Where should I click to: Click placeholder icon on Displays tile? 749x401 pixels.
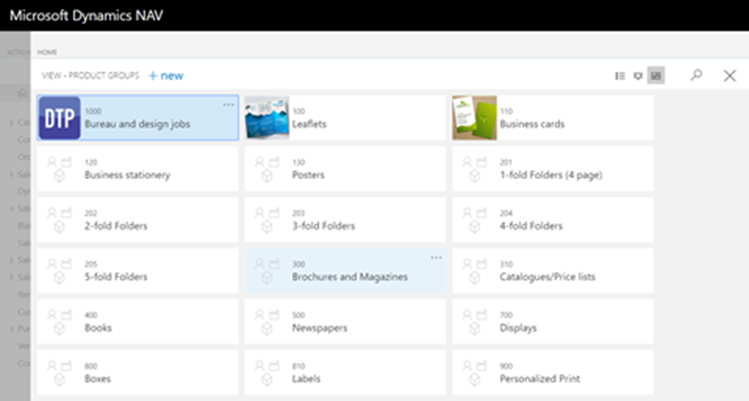click(x=475, y=322)
